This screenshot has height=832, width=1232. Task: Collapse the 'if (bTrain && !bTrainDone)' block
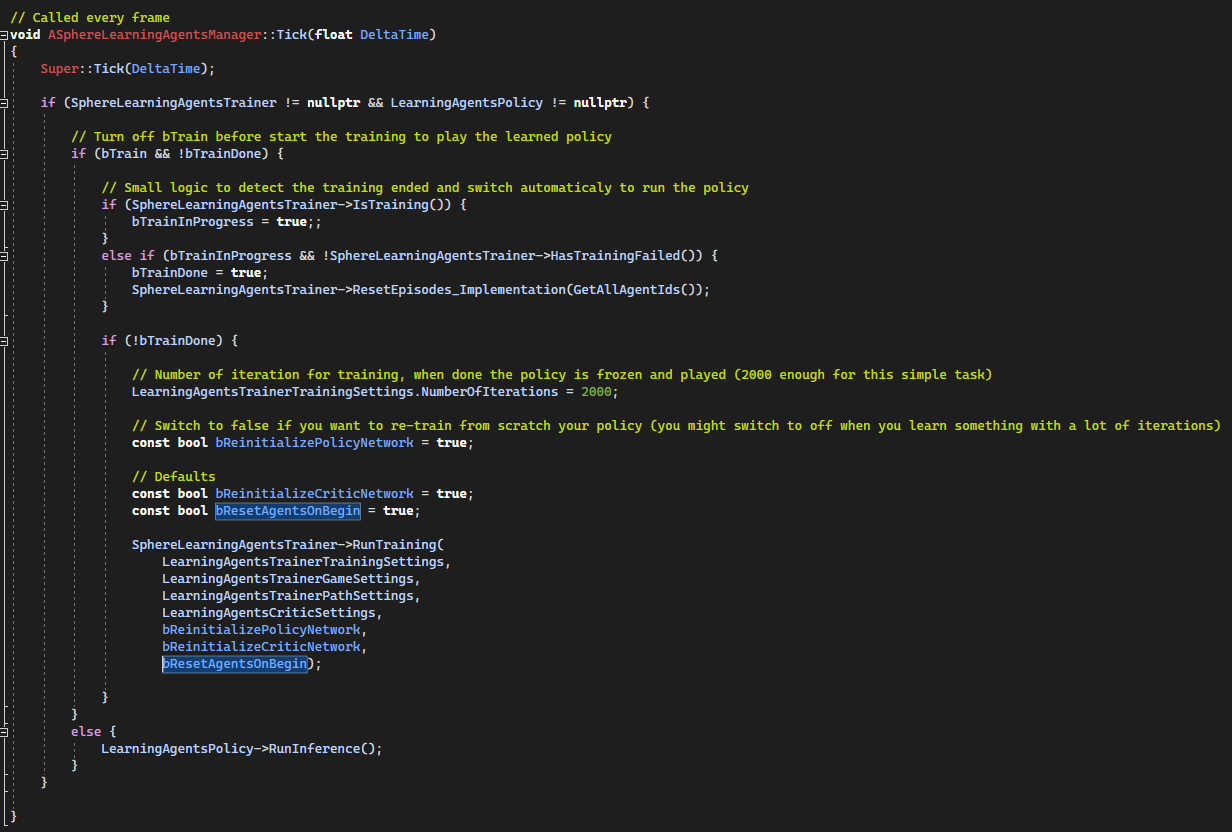pos(5,154)
